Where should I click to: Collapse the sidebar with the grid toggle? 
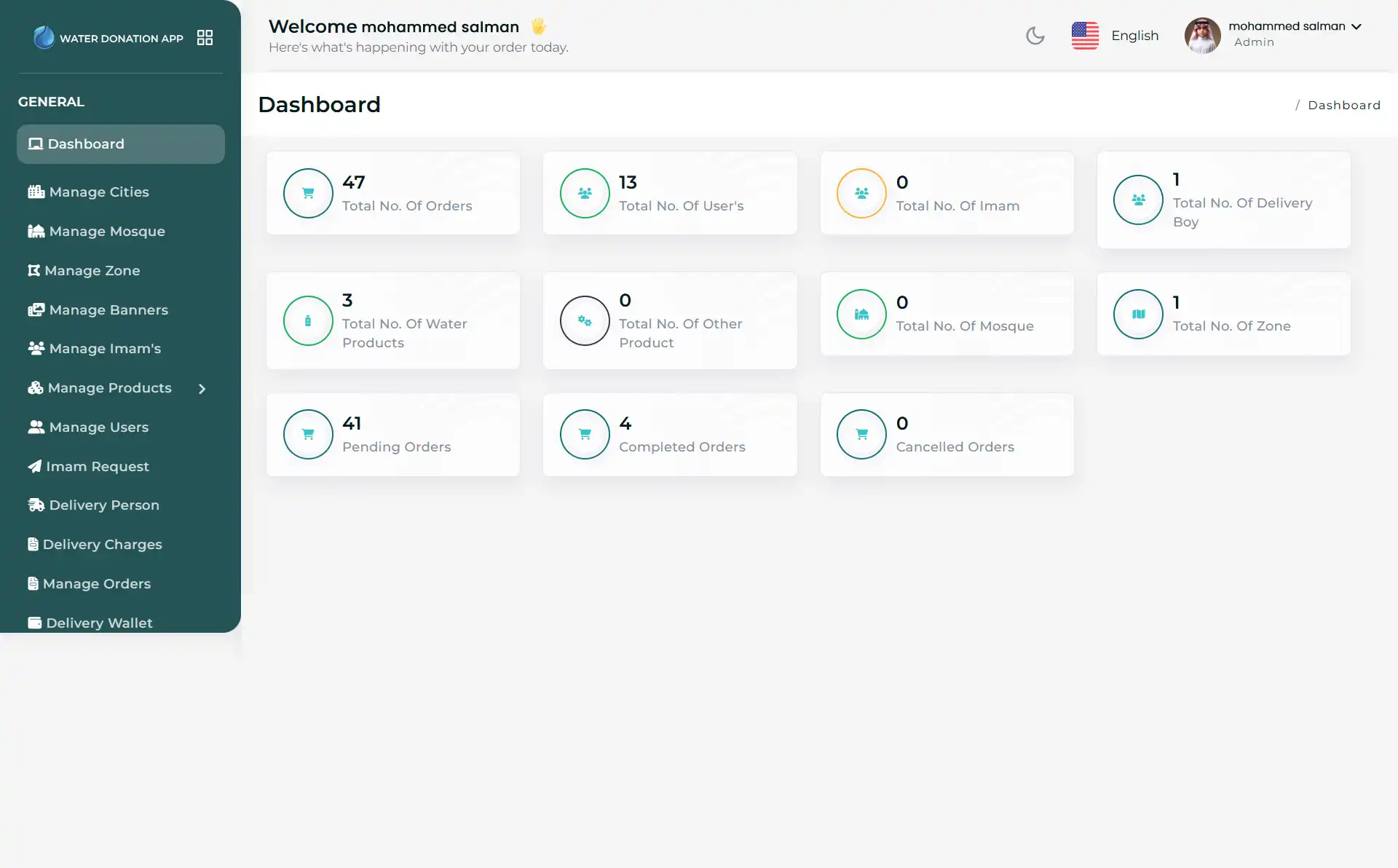(204, 37)
